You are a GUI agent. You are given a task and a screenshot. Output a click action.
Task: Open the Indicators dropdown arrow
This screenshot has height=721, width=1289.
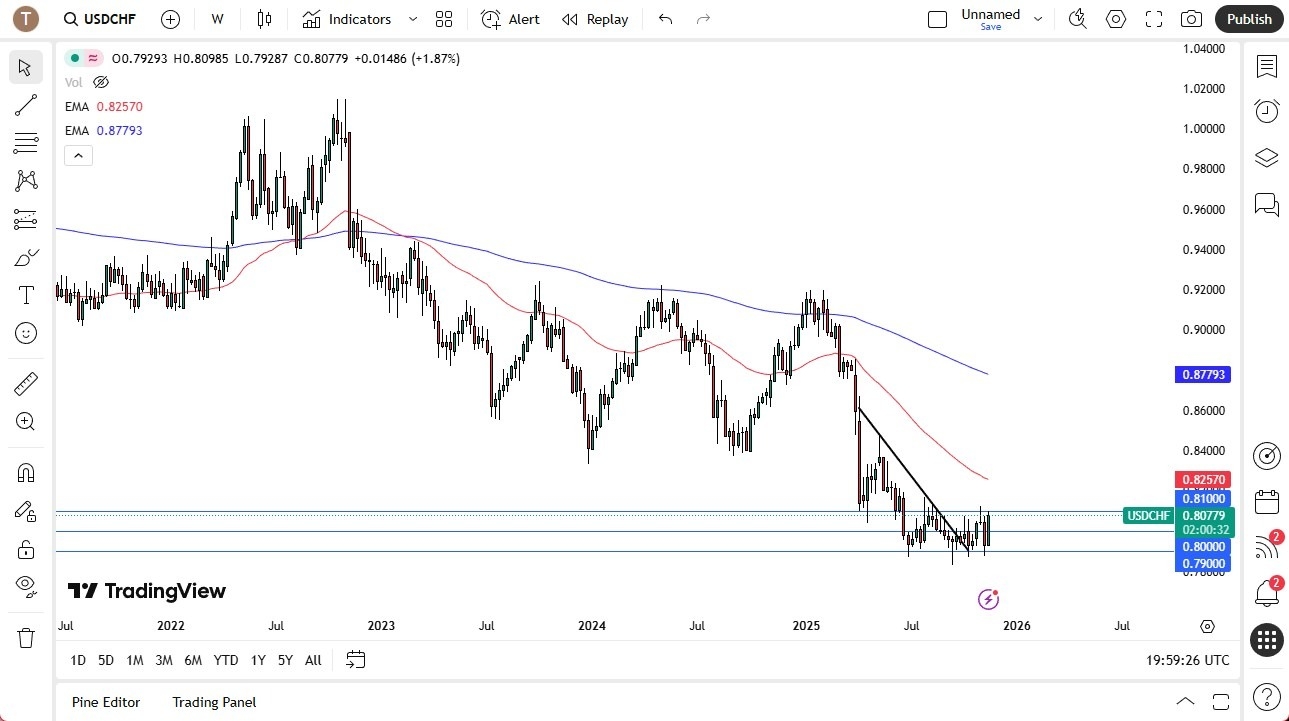[411, 18]
